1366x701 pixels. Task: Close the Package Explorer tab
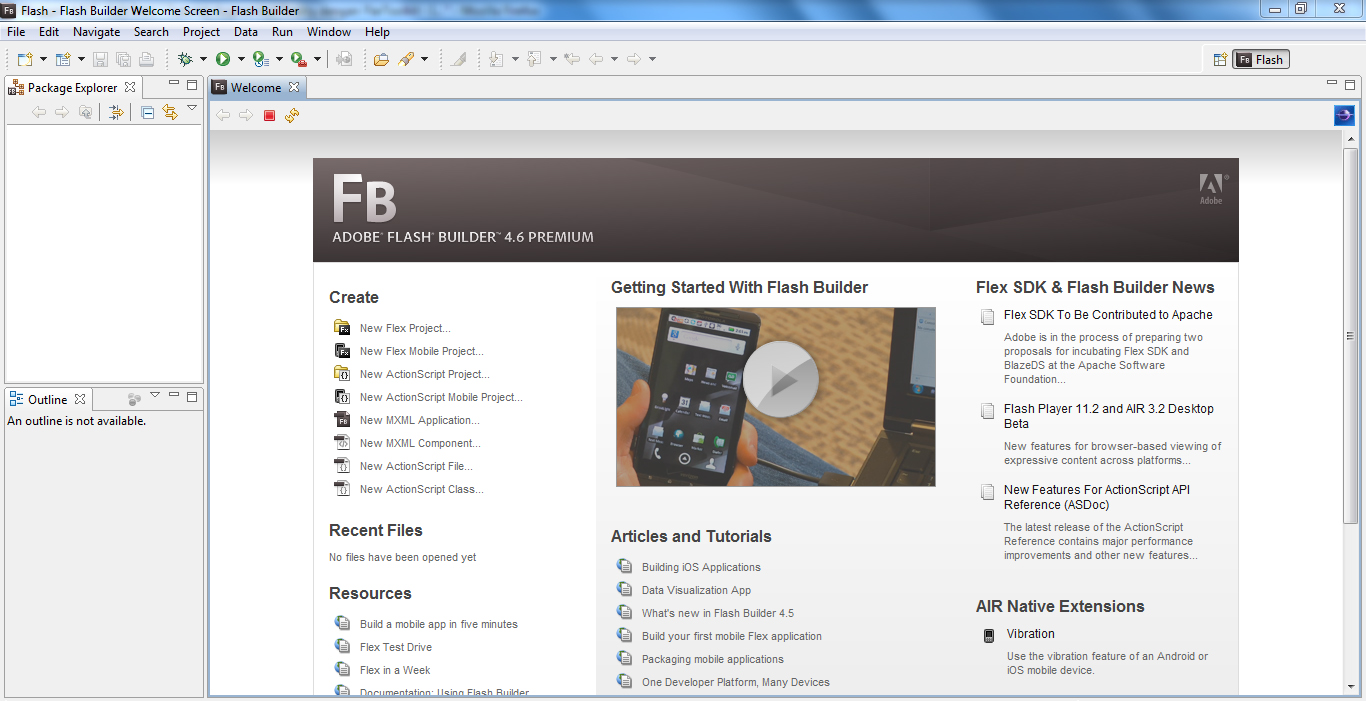click(x=130, y=87)
